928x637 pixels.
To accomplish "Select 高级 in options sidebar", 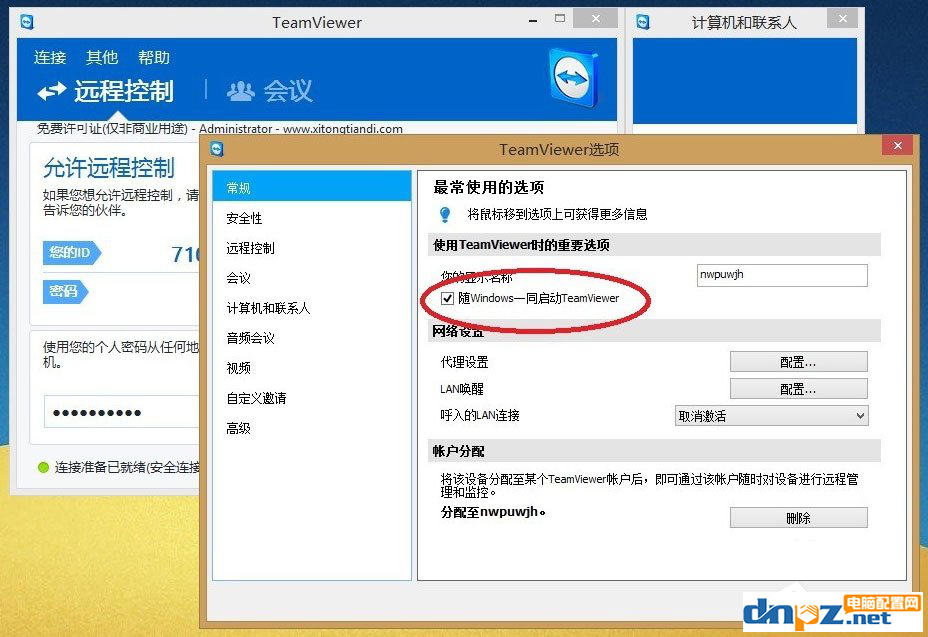I will [312, 428].
